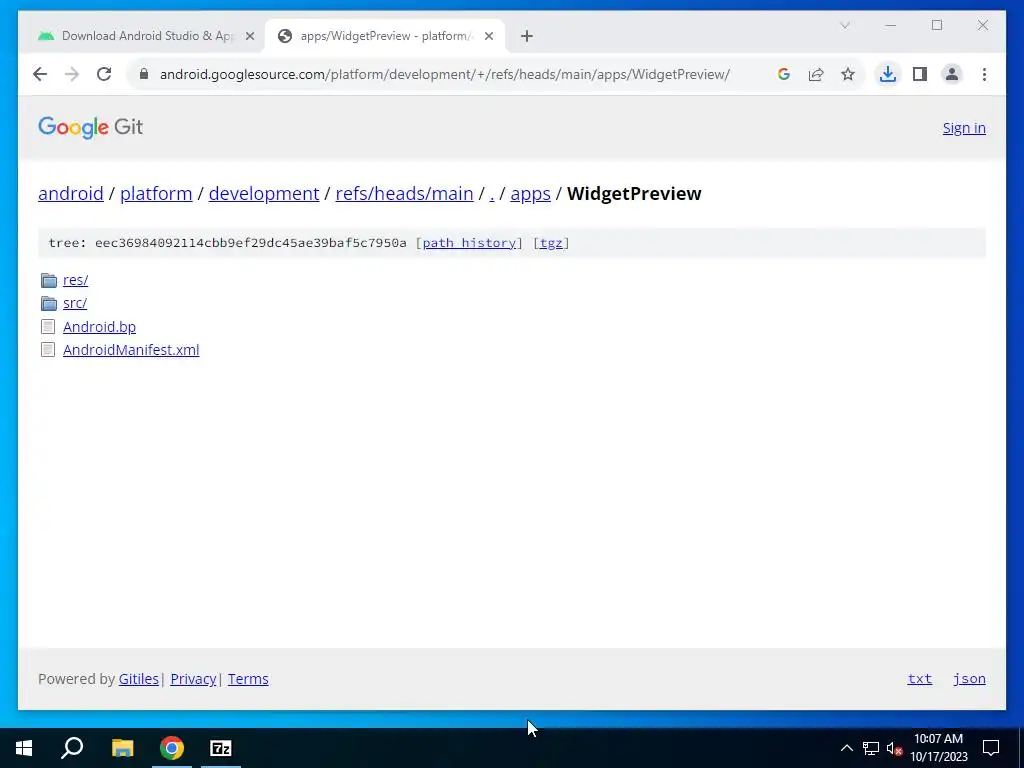Viewport: 1024px width, 768px height.
Task: Open the development breadcrumb link
Action: (x=264, y=194)
